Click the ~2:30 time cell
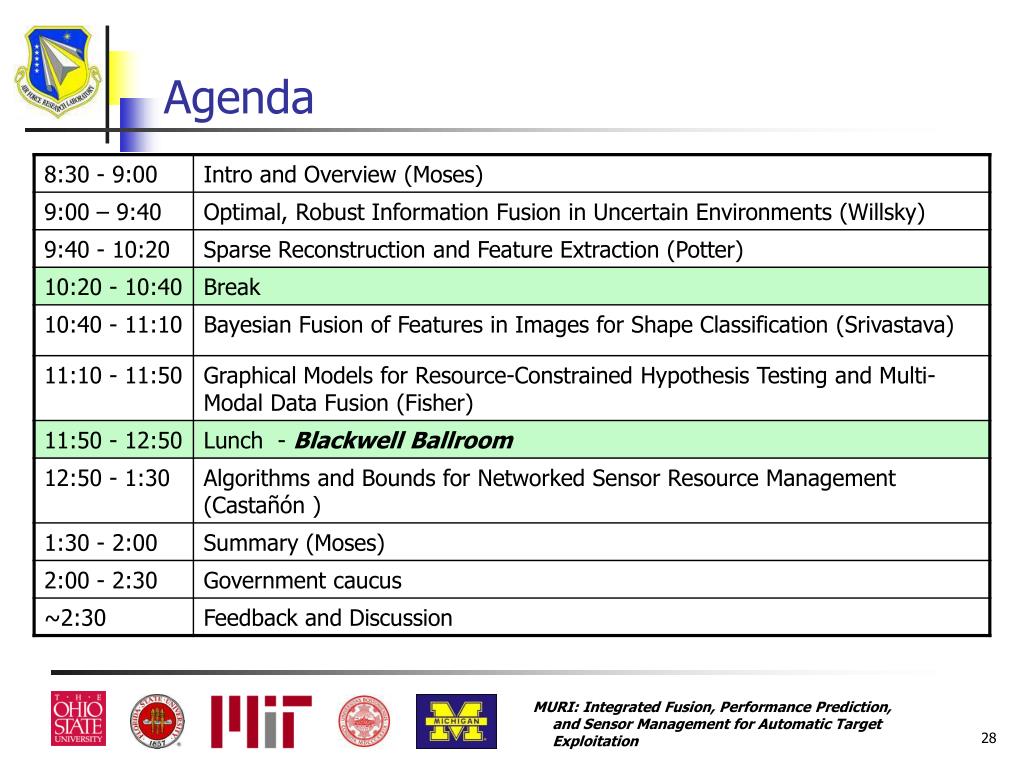Screen dimensions: 1024x768 [x=114, y=616]
